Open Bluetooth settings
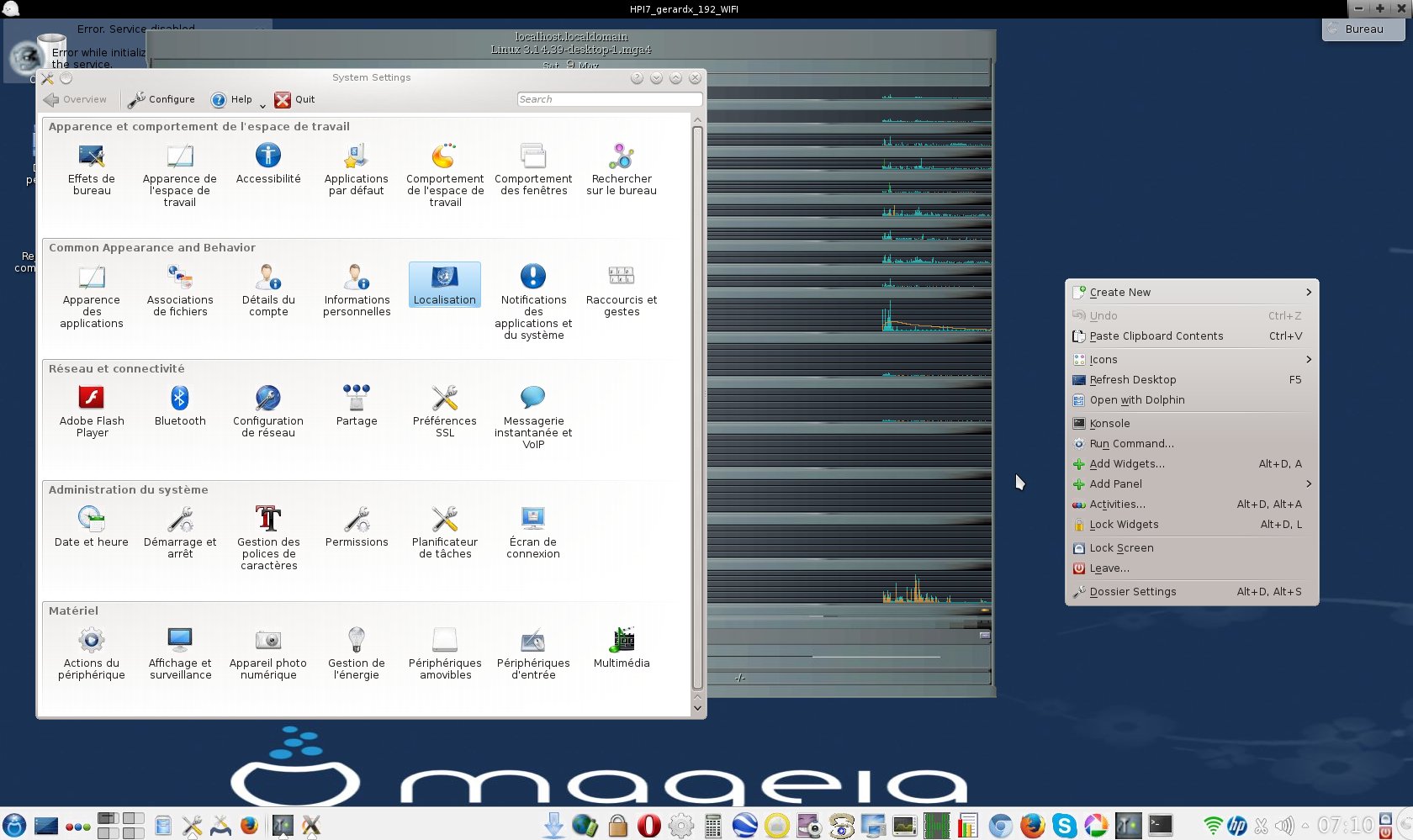The width and height of the screenshot is (1413, 840). point(180,406)
